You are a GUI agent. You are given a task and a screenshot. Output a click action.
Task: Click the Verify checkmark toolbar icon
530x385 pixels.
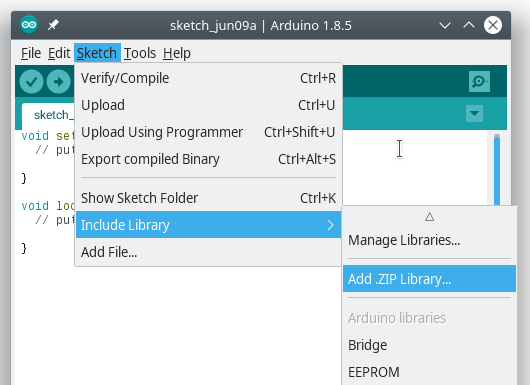pyautogui.click(x=31, y=81)
